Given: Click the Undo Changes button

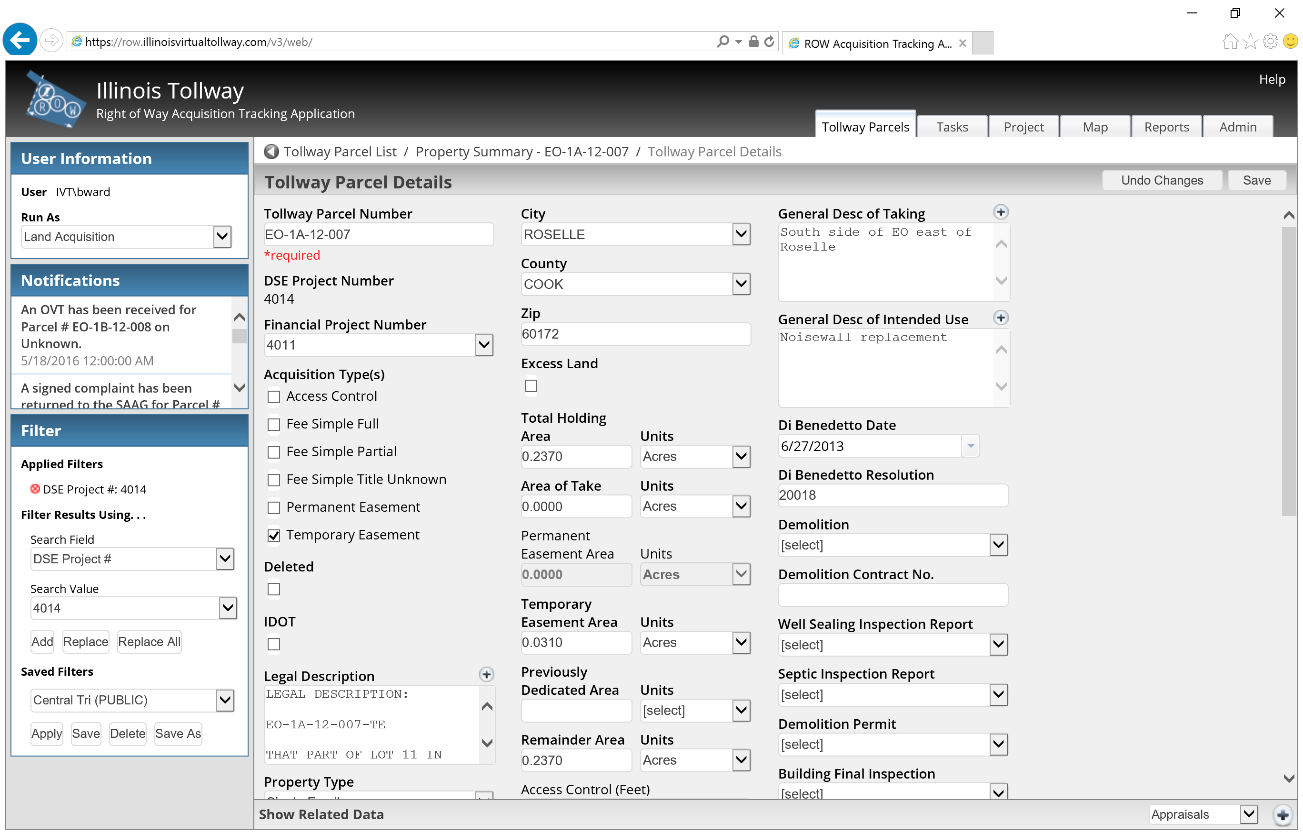Looking at the screenshot, I should click(x=1161, y=180).
